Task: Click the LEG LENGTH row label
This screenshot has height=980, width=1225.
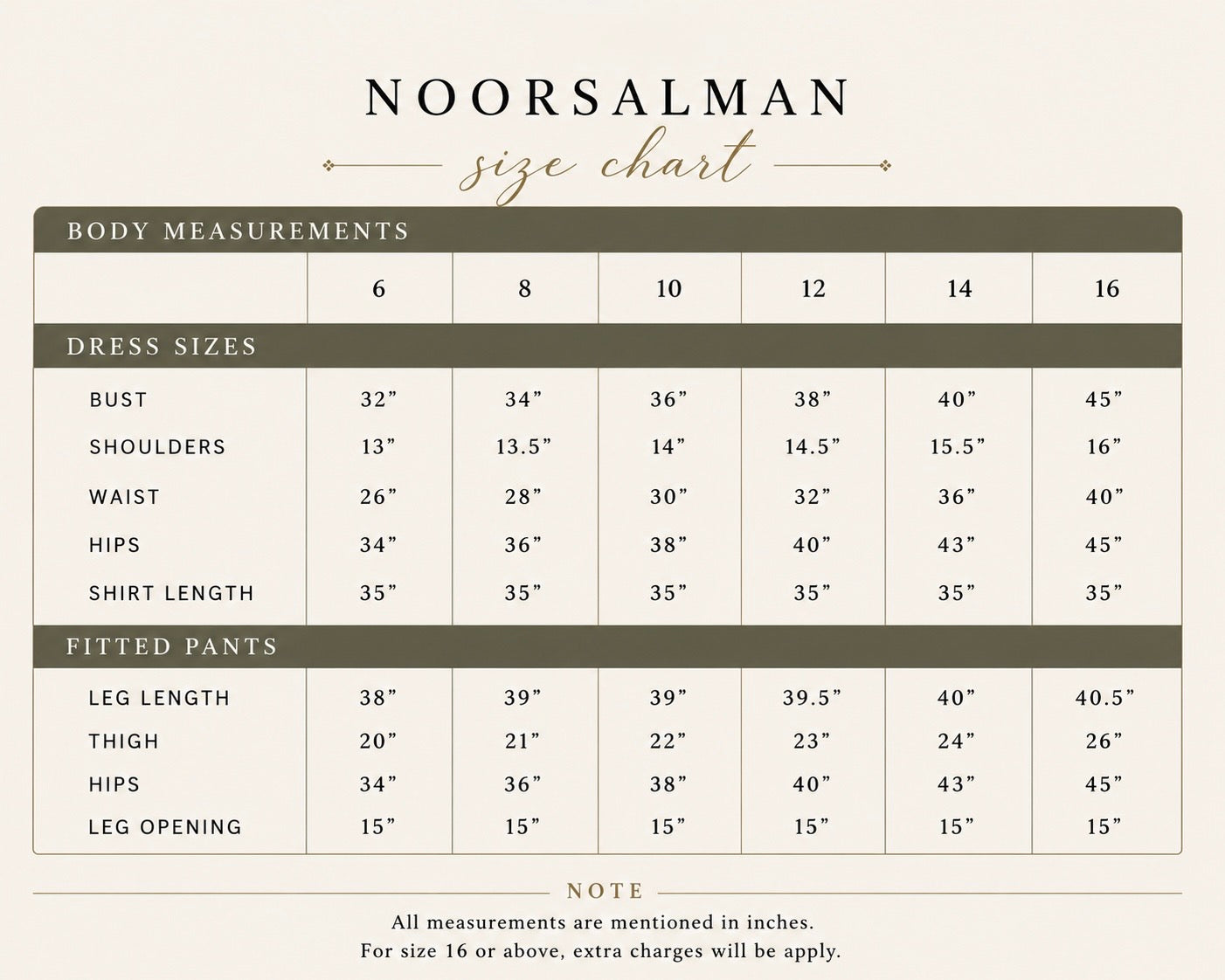Action: [x=159, y=698]
